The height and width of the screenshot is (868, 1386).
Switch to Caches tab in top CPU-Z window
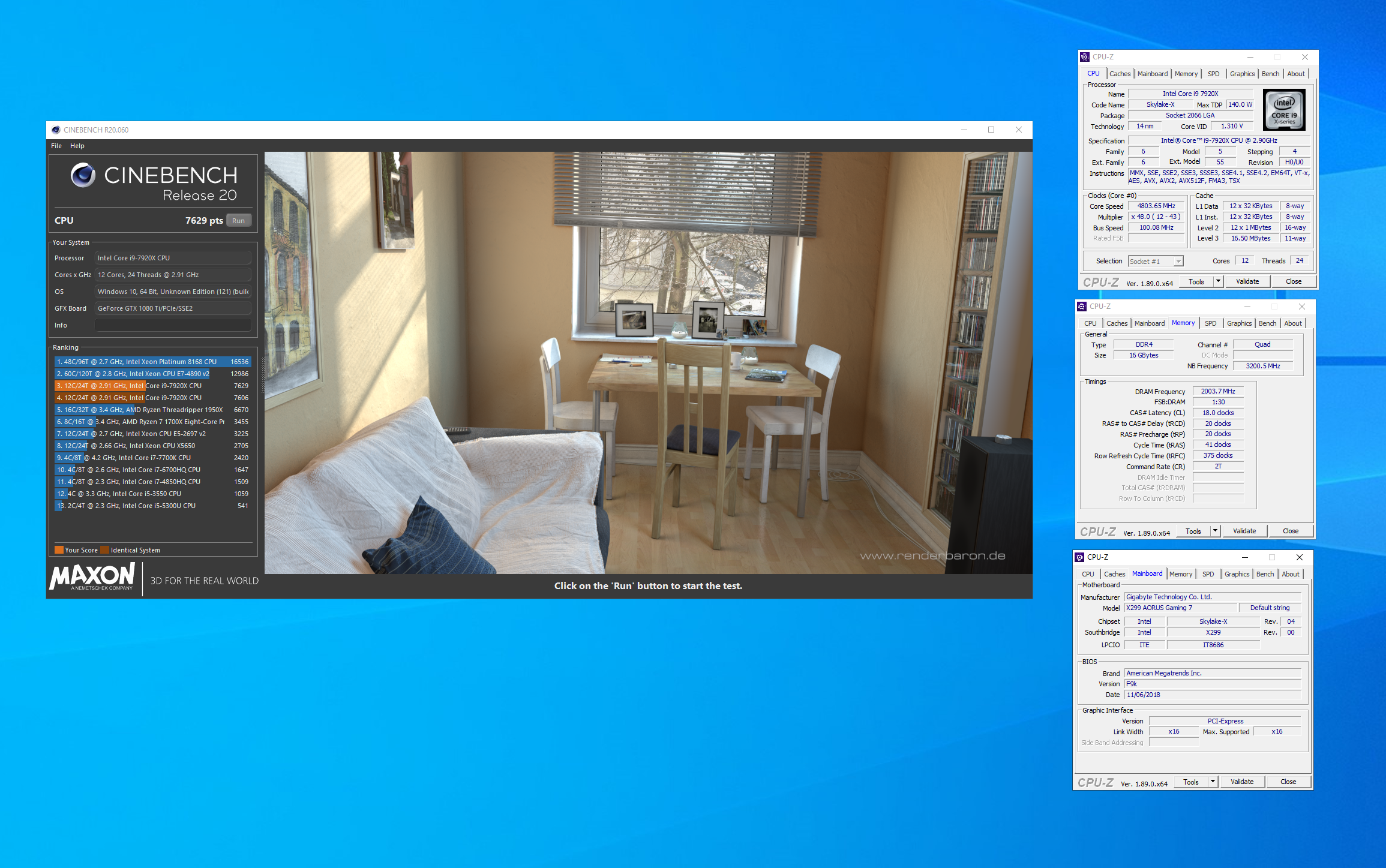[x=1120, y=74]
